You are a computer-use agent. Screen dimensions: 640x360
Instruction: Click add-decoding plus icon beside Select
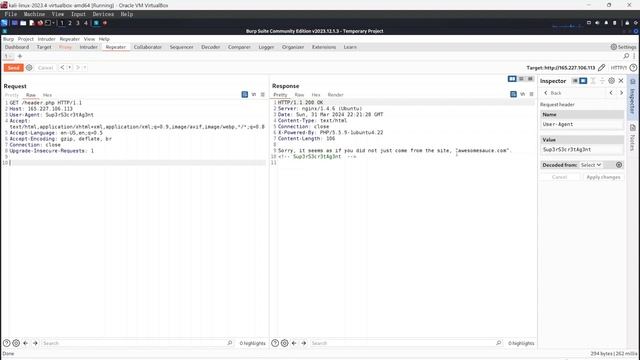pos(619,165)
